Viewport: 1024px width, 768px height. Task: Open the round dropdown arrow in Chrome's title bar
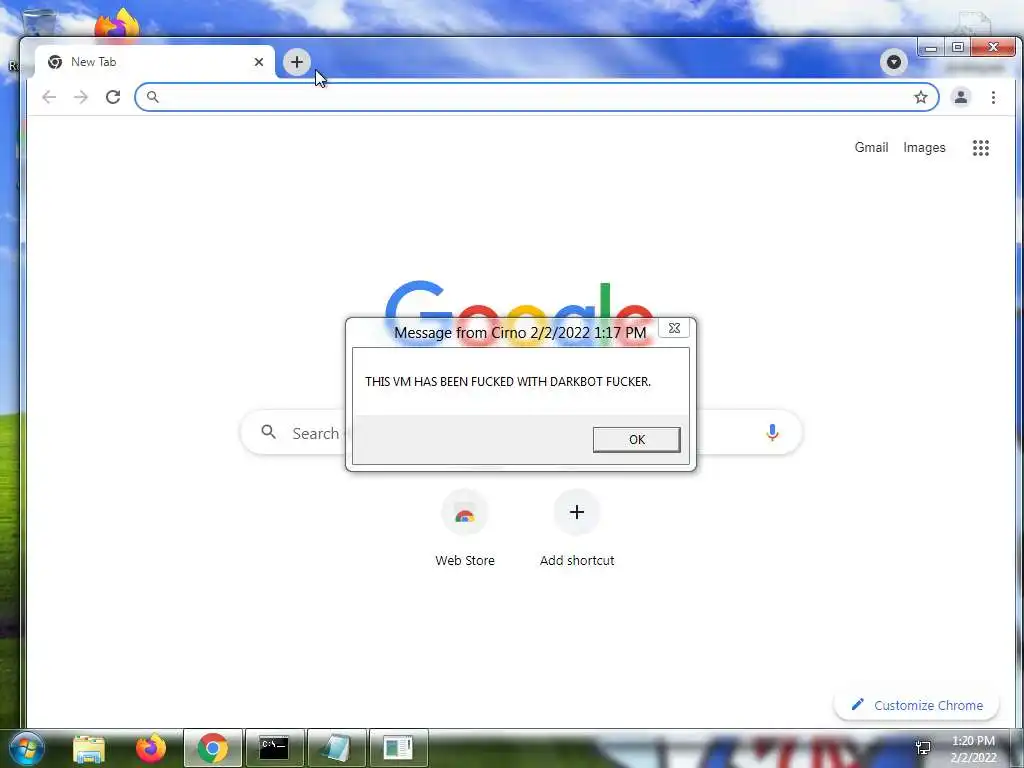click(x=893, y=62)
